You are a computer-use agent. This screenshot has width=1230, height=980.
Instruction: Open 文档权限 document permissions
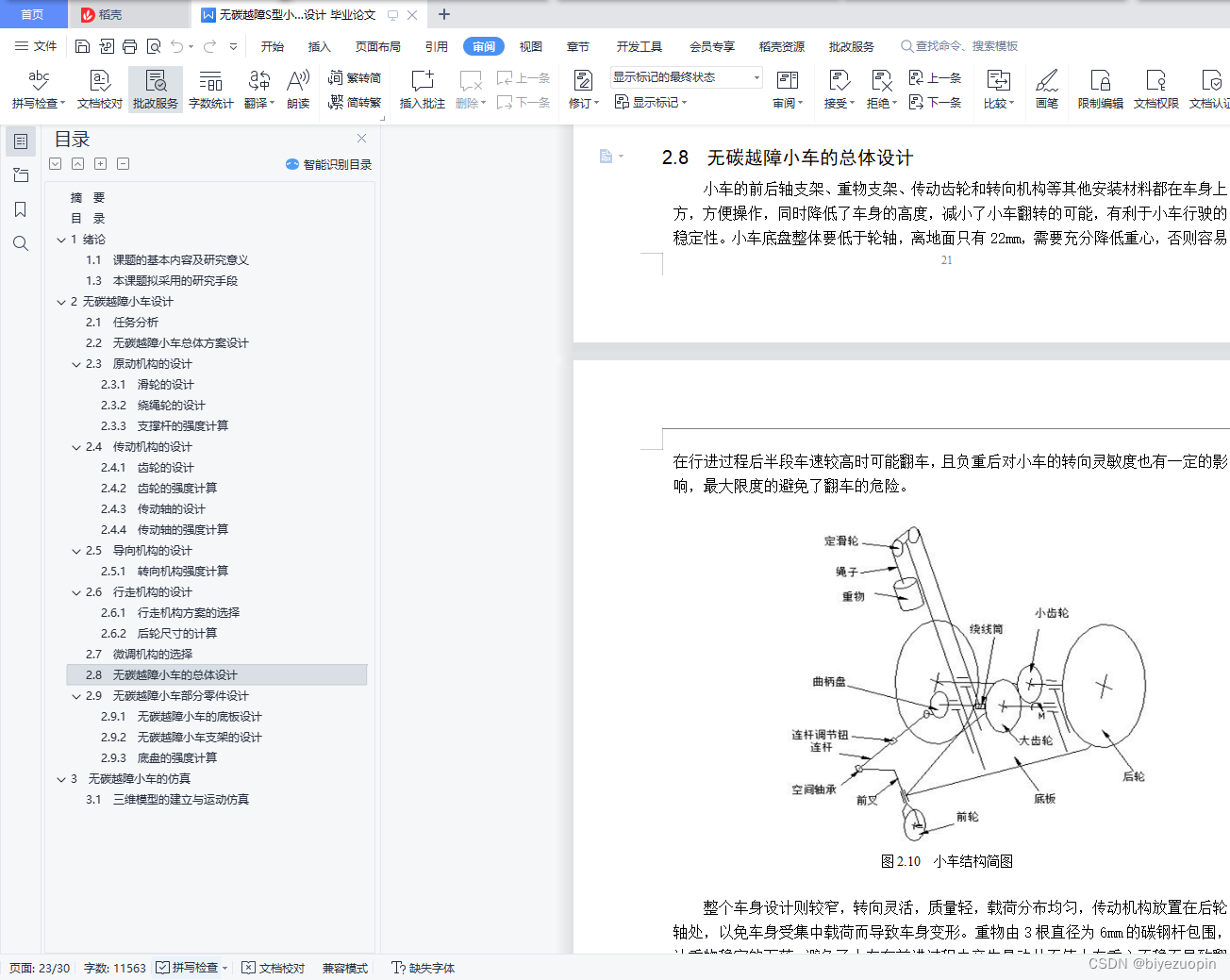(1155, 90)
